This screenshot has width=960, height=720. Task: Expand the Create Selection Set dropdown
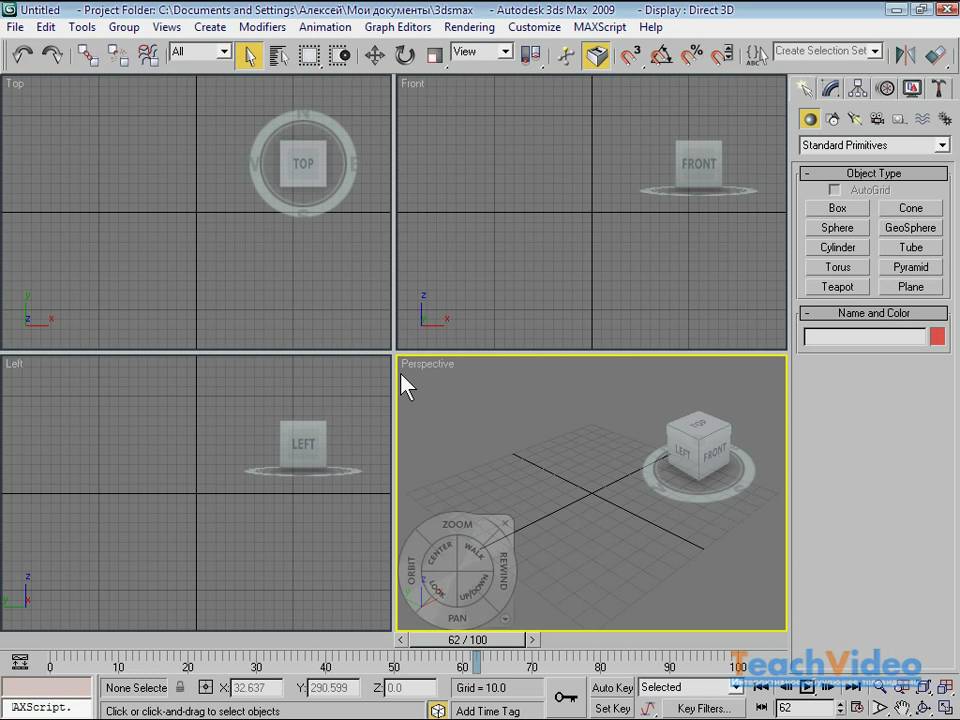(876, 51)
